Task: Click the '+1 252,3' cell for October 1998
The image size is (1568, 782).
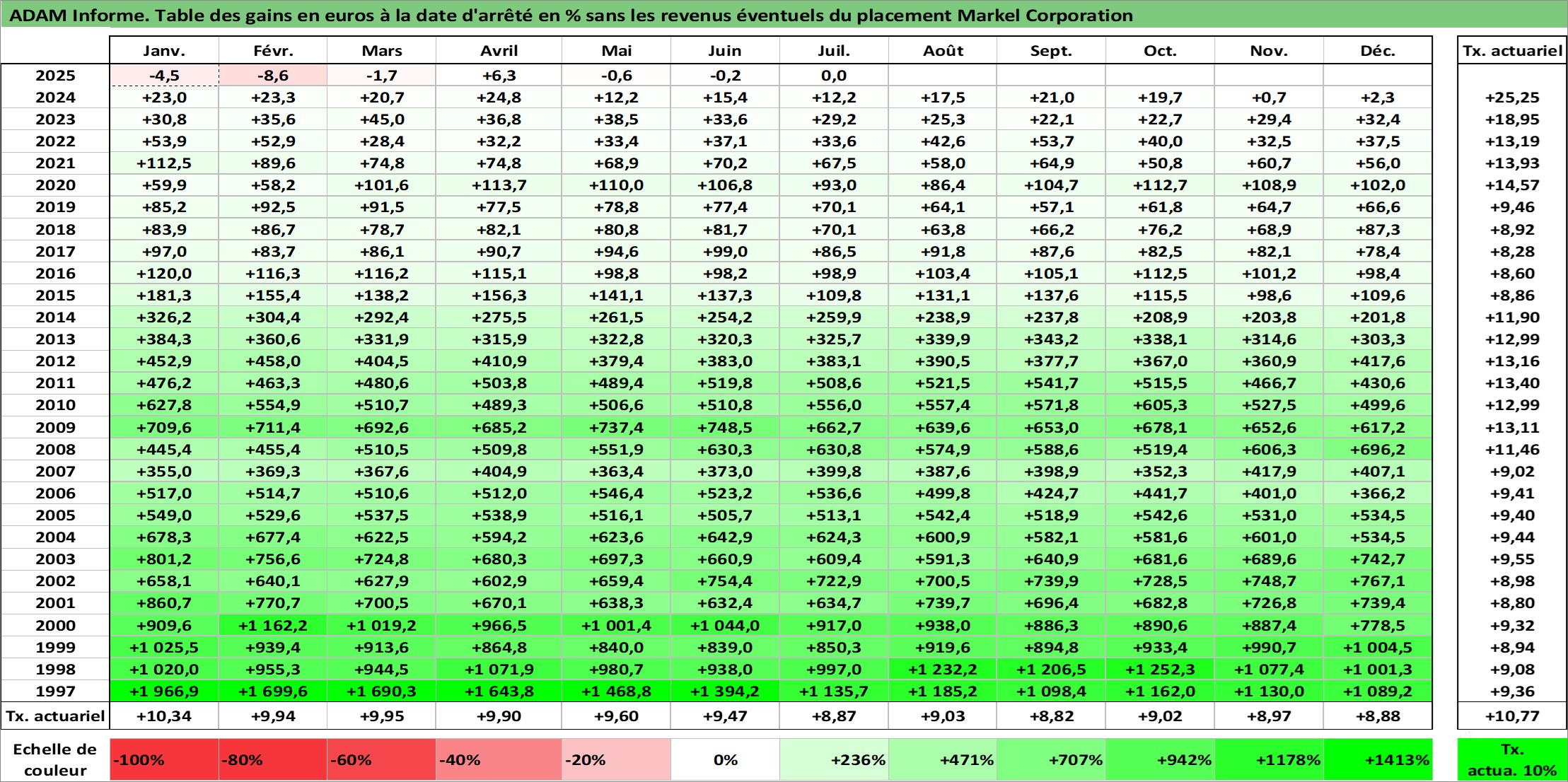Action: 1160,669
